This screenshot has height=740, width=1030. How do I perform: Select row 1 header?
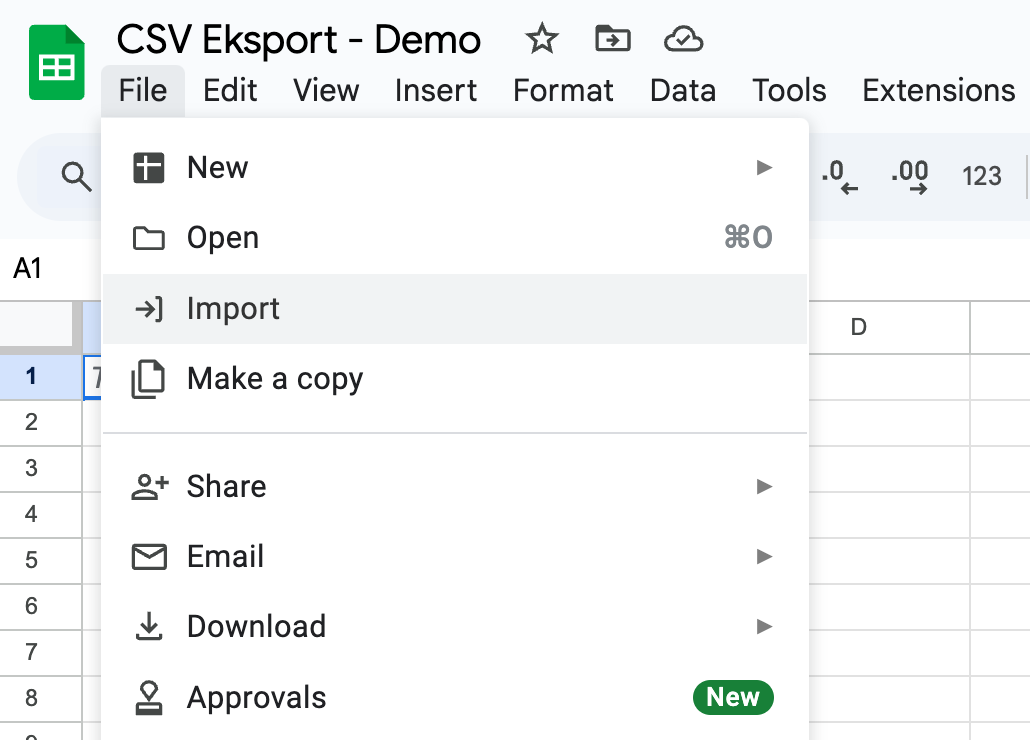41,377
